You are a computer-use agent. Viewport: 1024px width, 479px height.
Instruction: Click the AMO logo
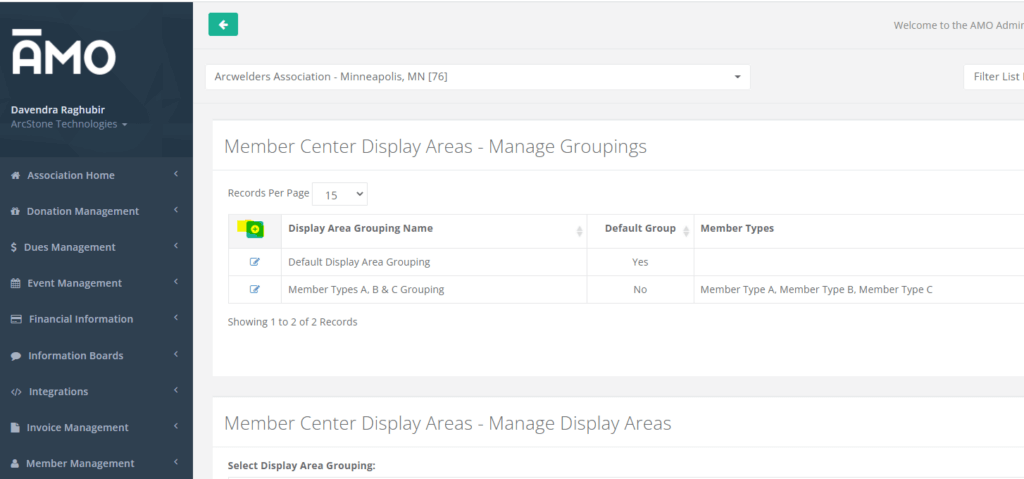point(63,53)
